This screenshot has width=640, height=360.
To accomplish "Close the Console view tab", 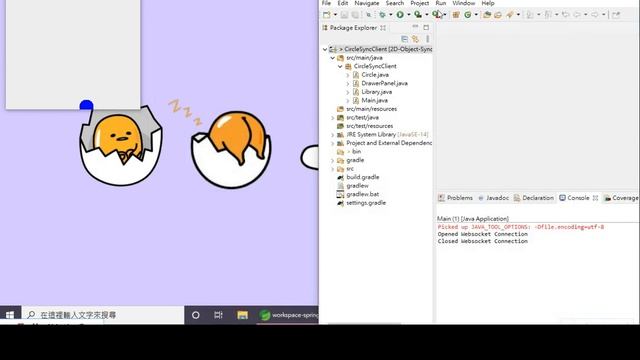I will [x=596, y=198].
